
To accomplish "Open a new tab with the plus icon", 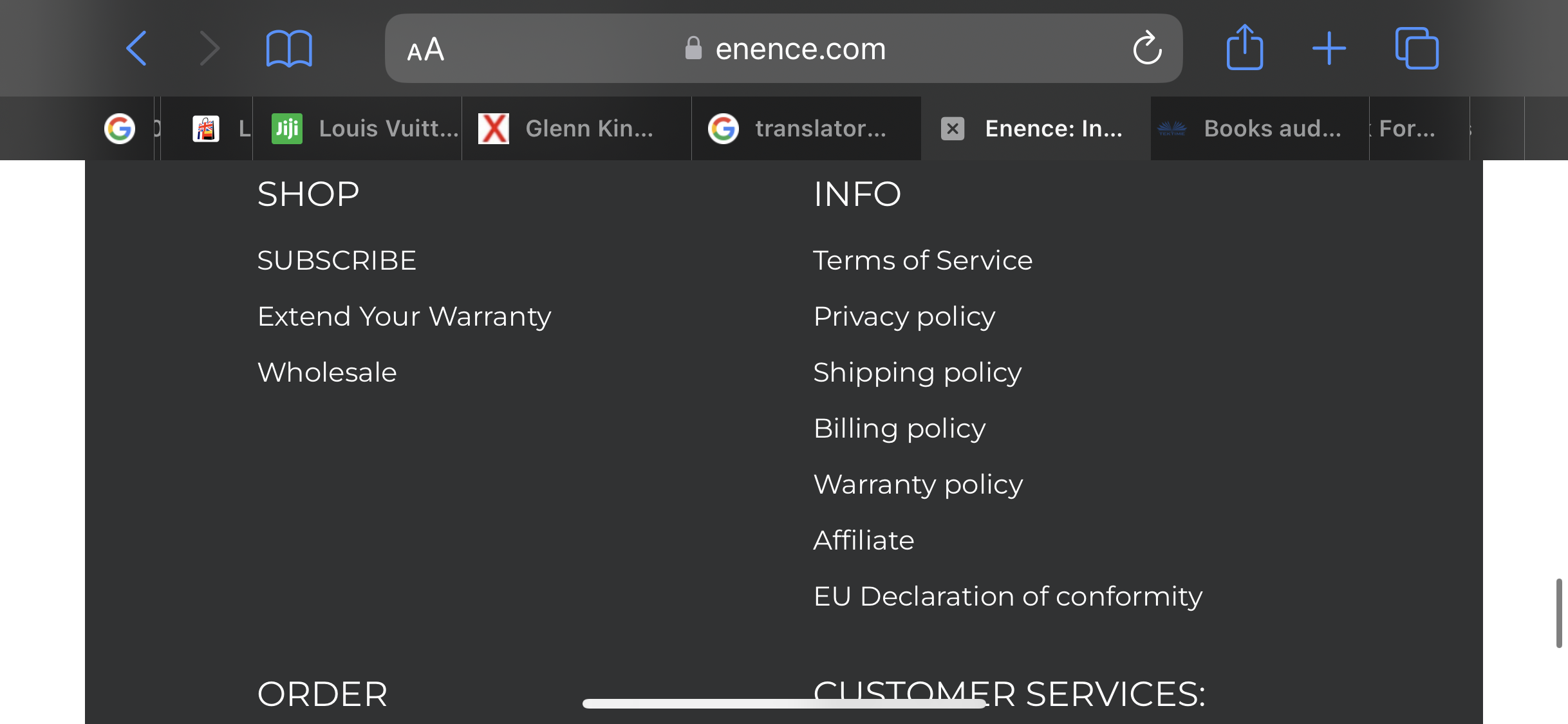I will 1329,48.
